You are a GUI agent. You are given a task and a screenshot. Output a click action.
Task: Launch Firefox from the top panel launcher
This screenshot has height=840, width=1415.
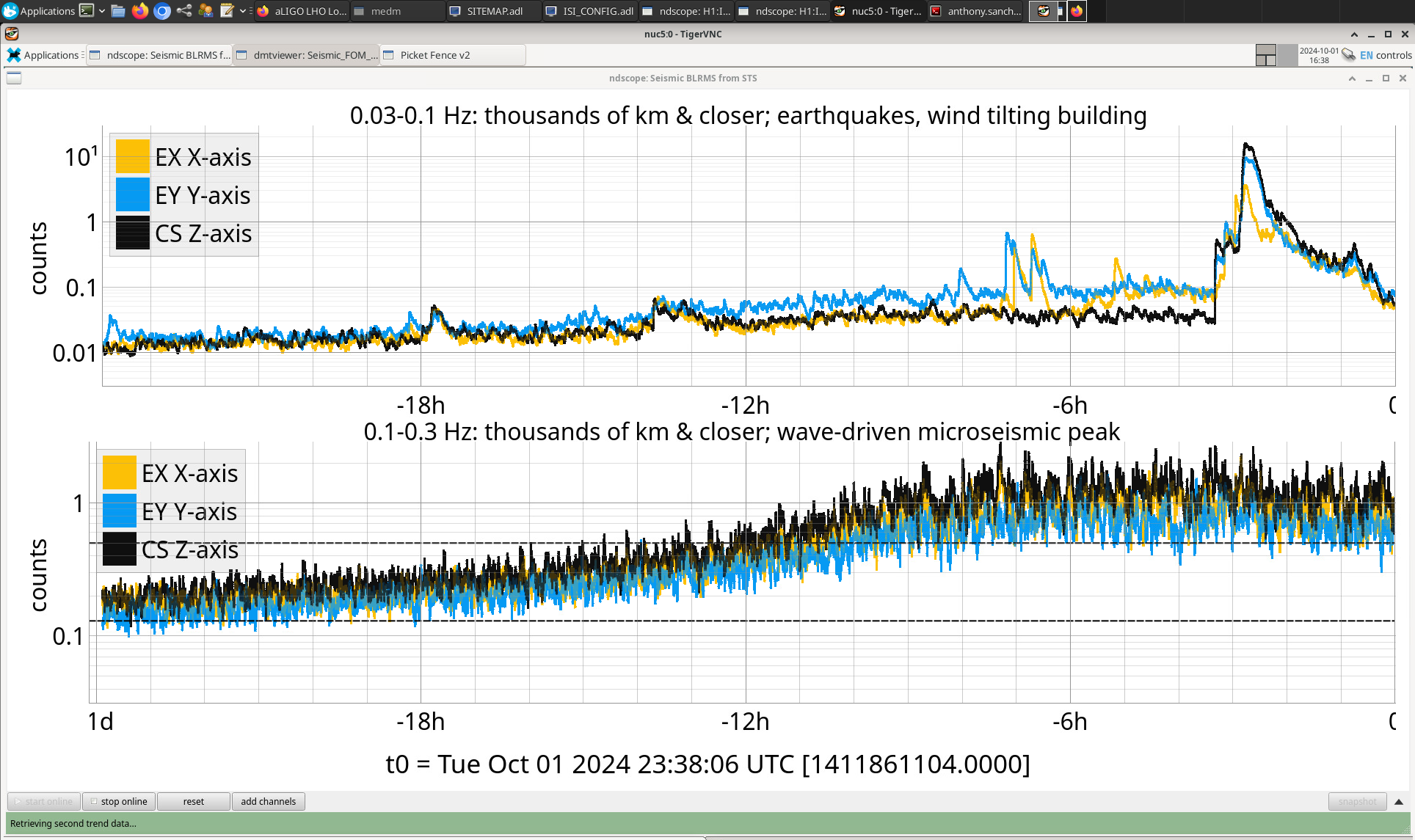click(x=140, y=11)
